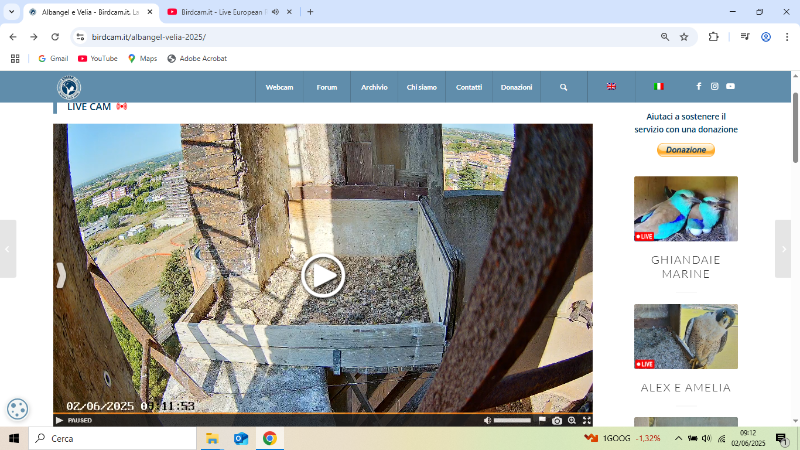Screen dimensions: 800x450
Task: Open Outlook from taskbar
Action: [x=241, y=438]
